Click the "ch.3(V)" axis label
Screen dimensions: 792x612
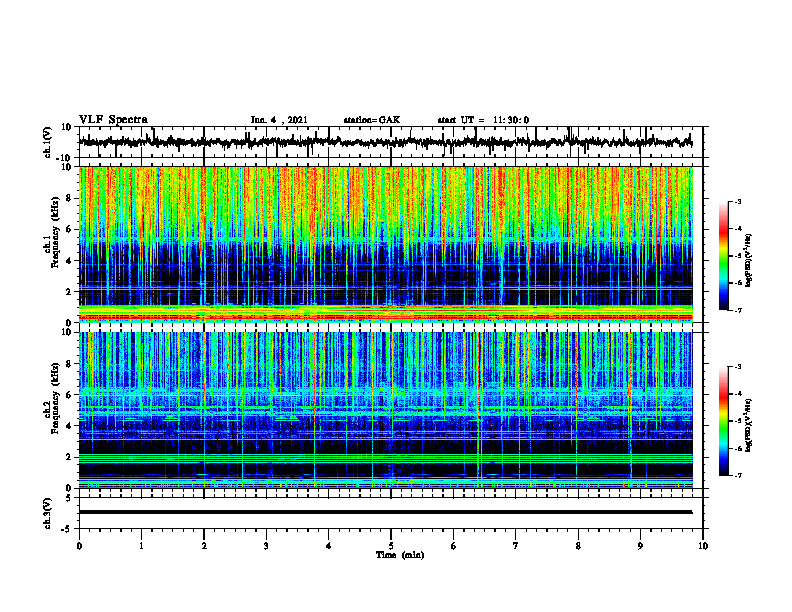[x=47, y=513]
